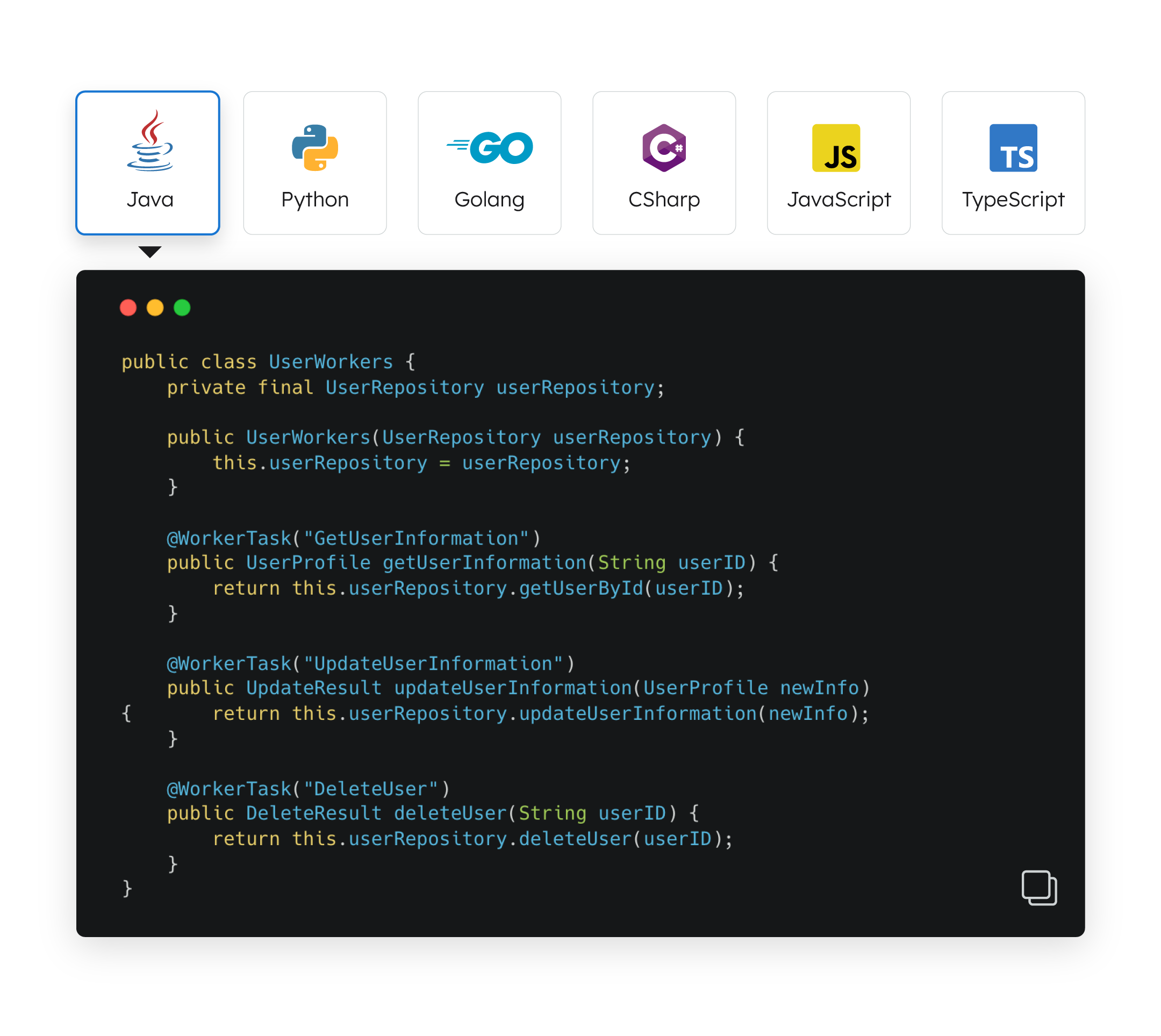The image size is (1161, 1036).
Task: Click the purple C# hexagon icon
Action: tap(664, 147)
